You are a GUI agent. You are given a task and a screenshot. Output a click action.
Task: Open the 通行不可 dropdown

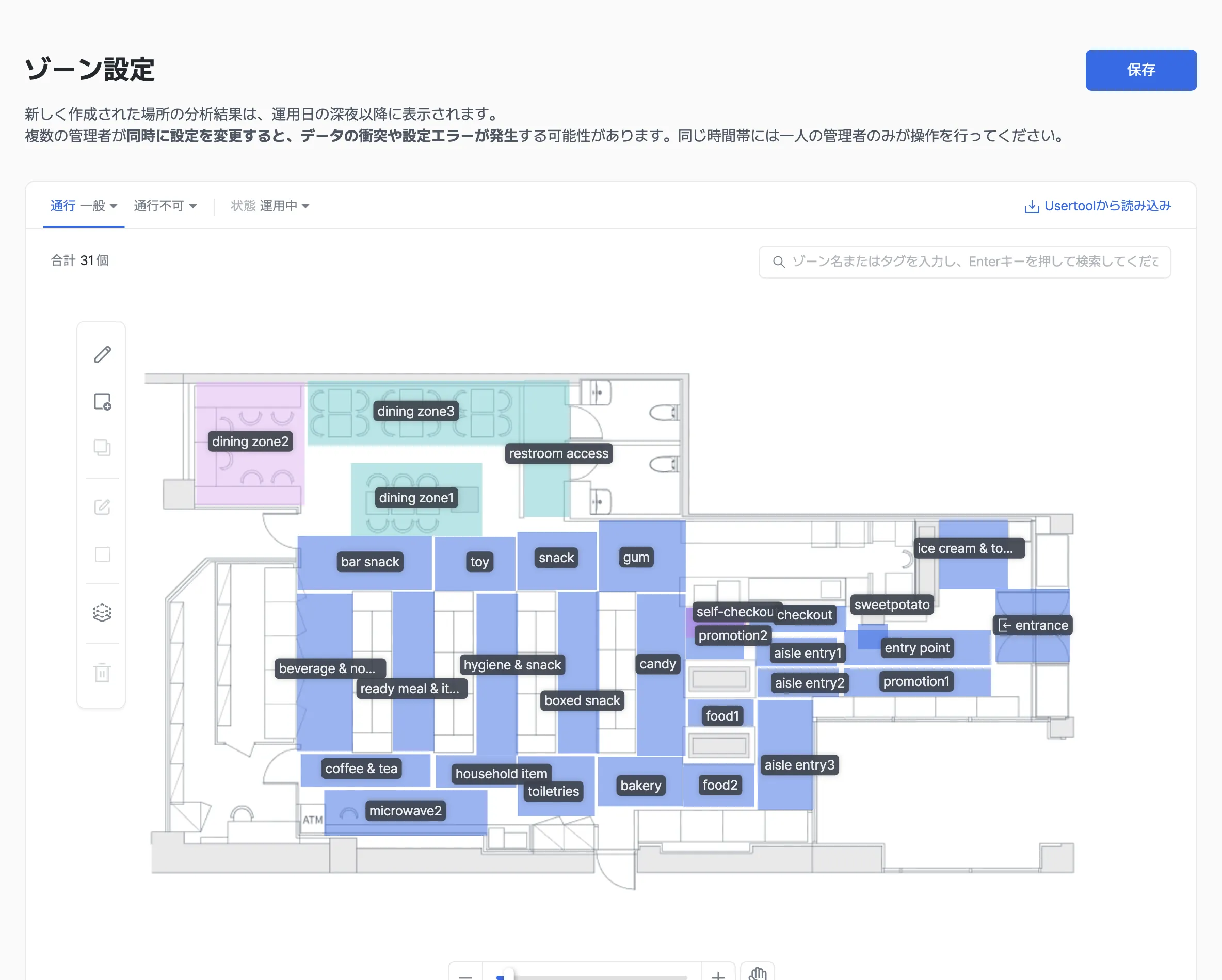pyautogui.click(x=165, y=206)
